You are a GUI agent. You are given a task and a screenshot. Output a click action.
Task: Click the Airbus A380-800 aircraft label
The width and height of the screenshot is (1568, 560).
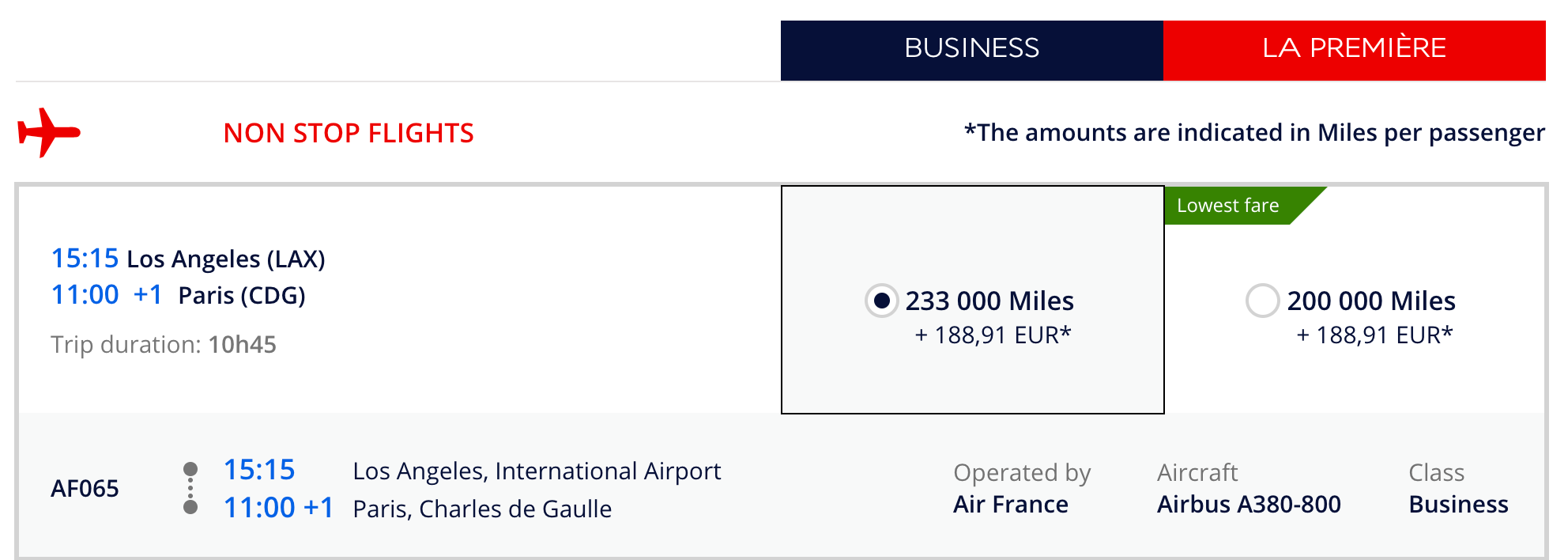coord(1249,505)
